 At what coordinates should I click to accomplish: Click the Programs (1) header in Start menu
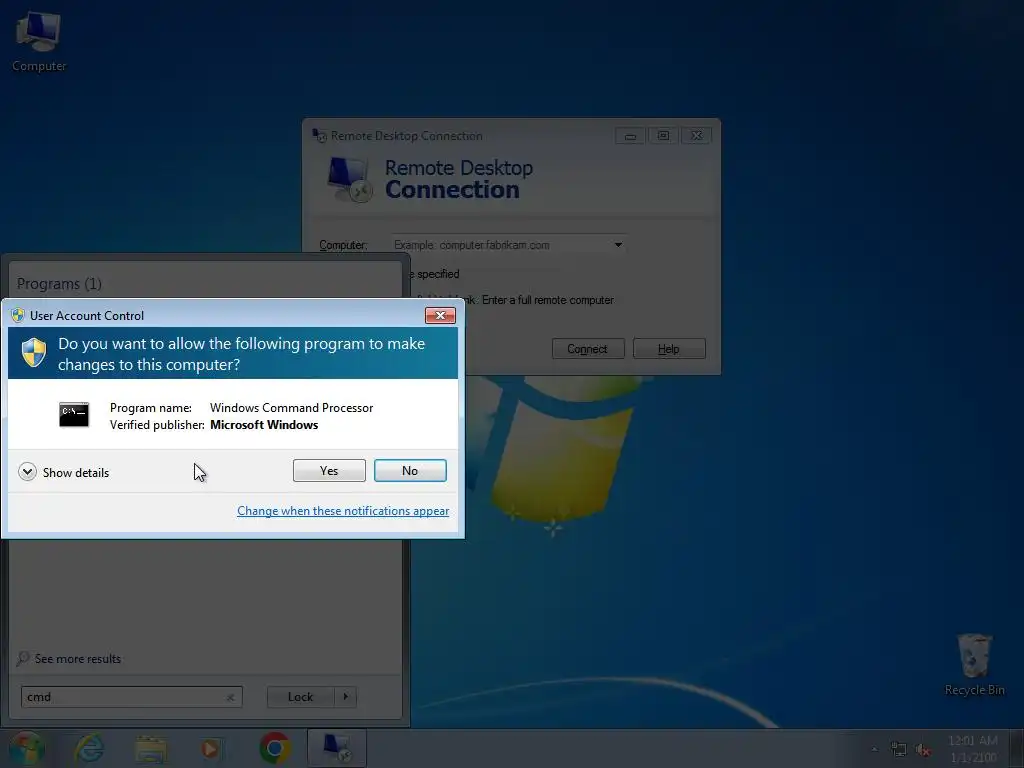tap(59, 284)
